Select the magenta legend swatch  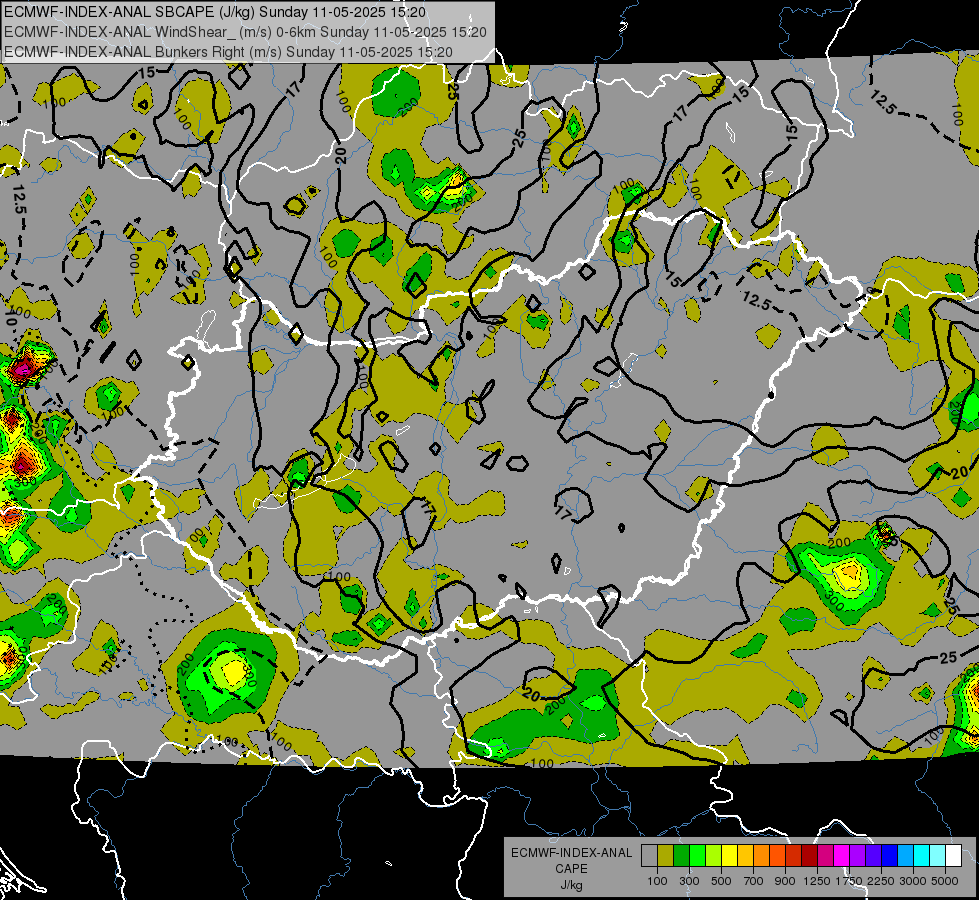842,856
